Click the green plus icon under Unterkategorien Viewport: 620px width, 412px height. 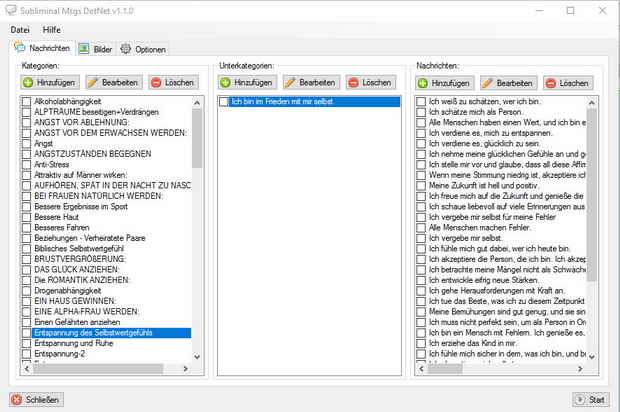point(225,83)
